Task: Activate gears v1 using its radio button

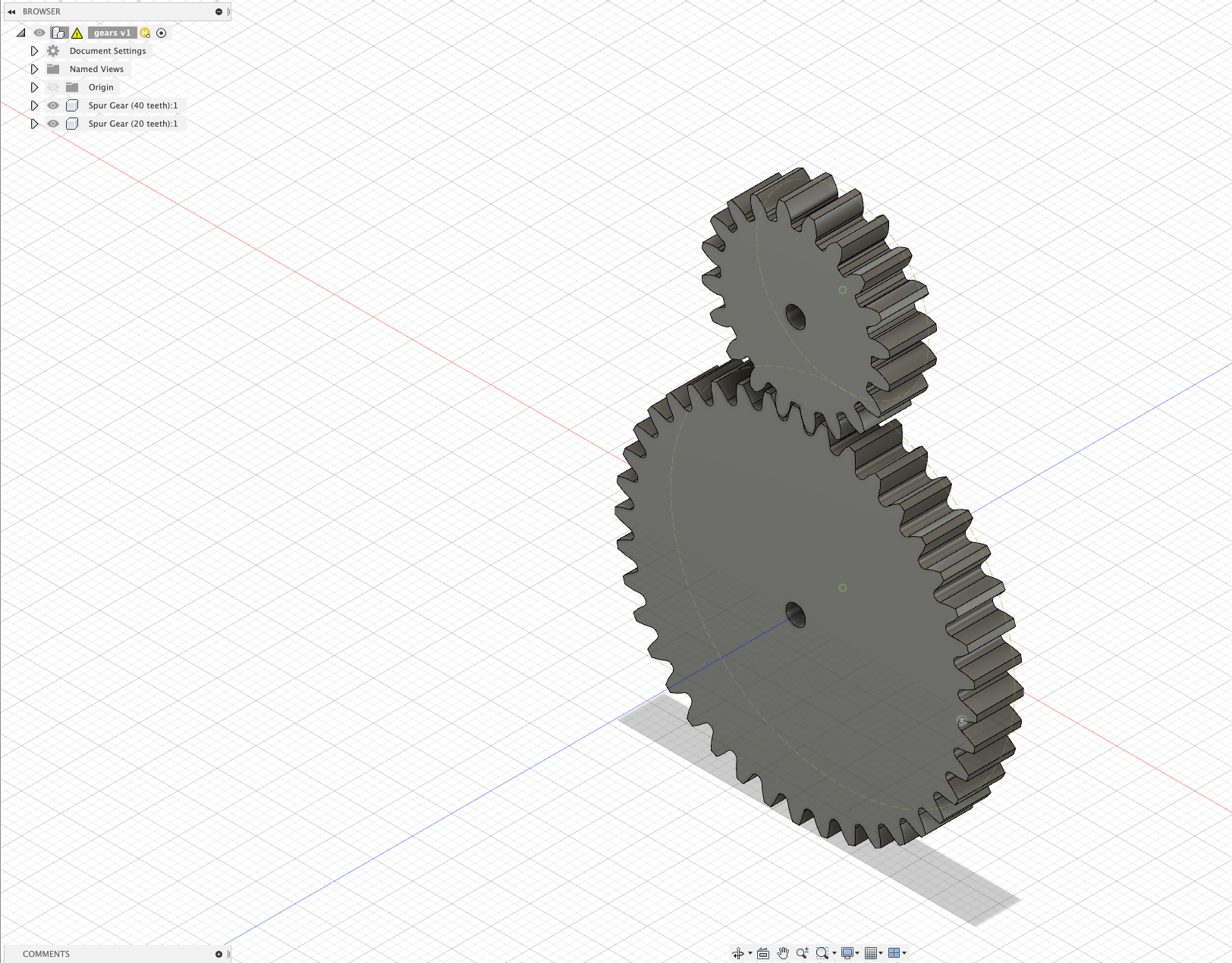Action: point(161,33)
